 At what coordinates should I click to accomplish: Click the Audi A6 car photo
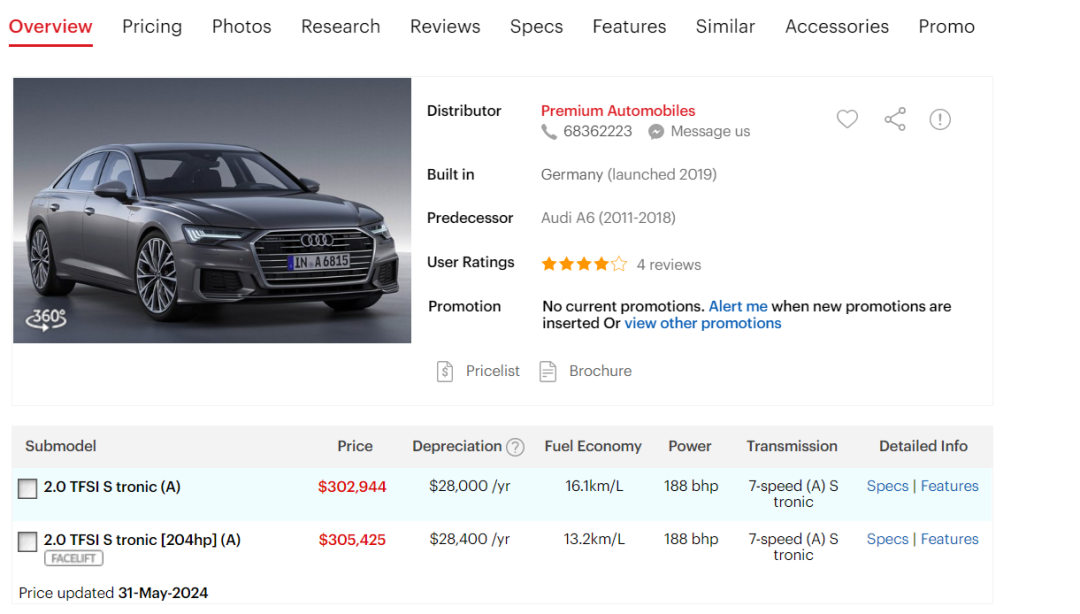[212, 210]
